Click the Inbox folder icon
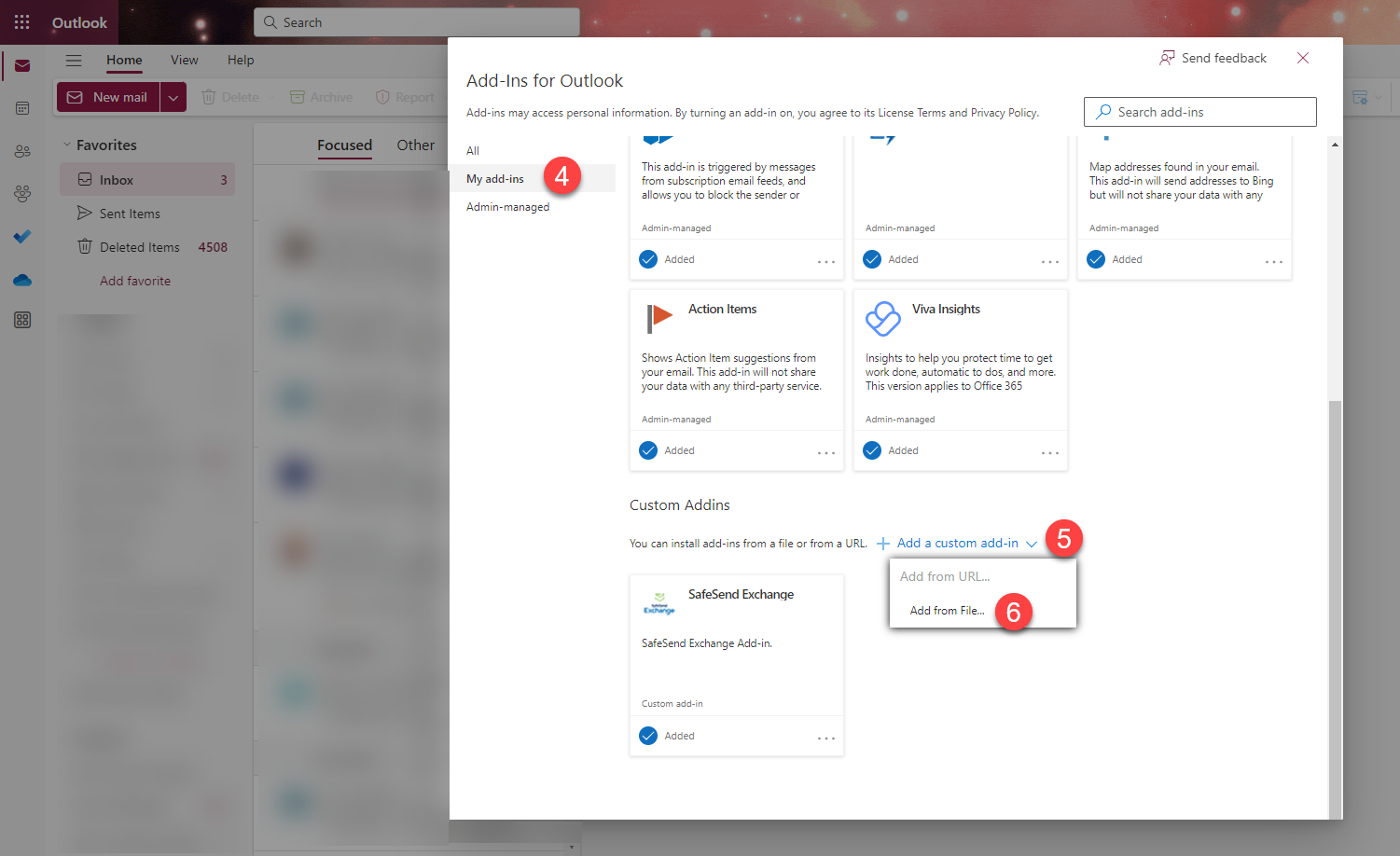Screen dimensions: 1400x856 (85, 179)
